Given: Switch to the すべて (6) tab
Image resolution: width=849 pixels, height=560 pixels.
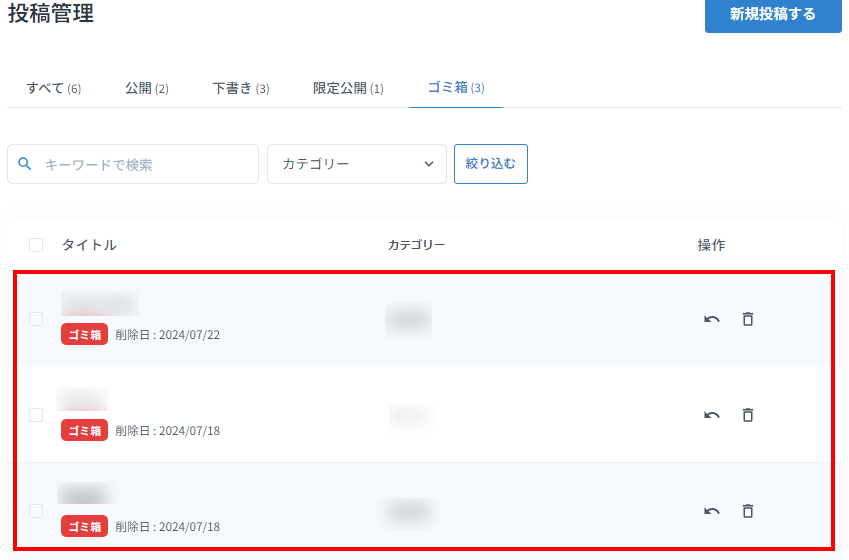Looking at the screenshot, I should coord(54,88).
